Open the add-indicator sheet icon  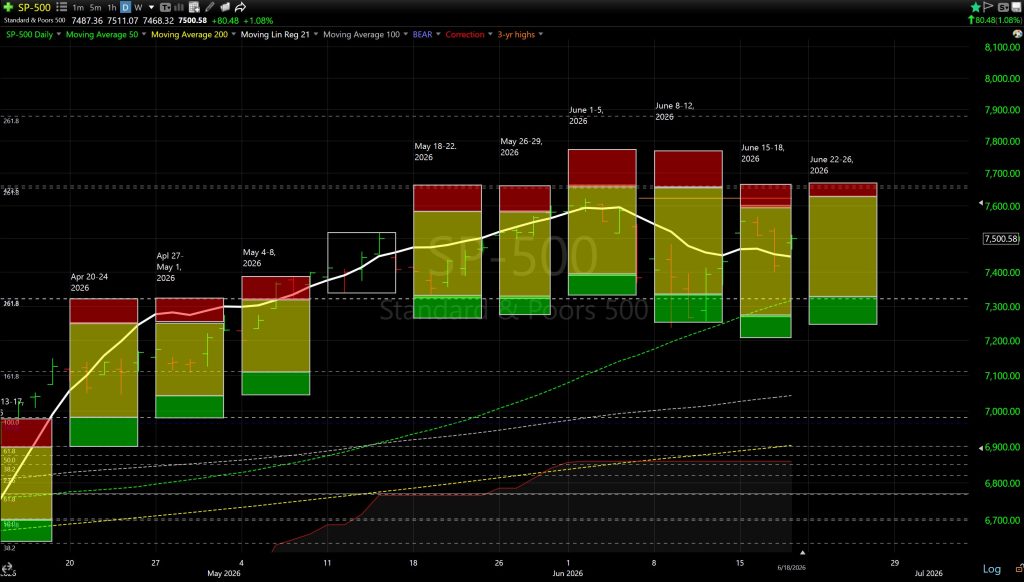(x=195, y=7)
